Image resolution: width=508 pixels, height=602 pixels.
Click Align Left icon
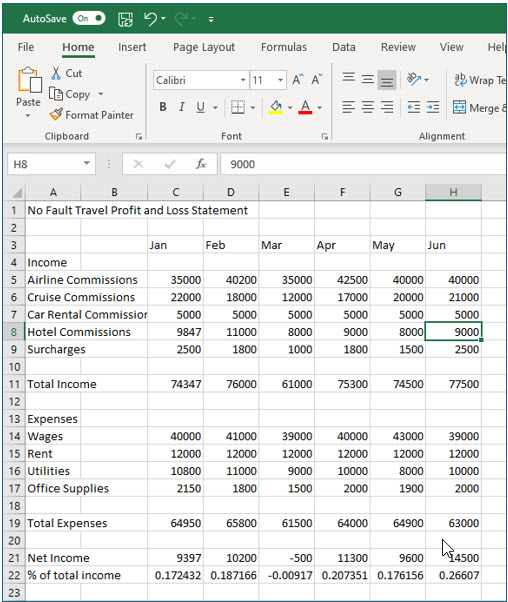(x=348, y=107)
